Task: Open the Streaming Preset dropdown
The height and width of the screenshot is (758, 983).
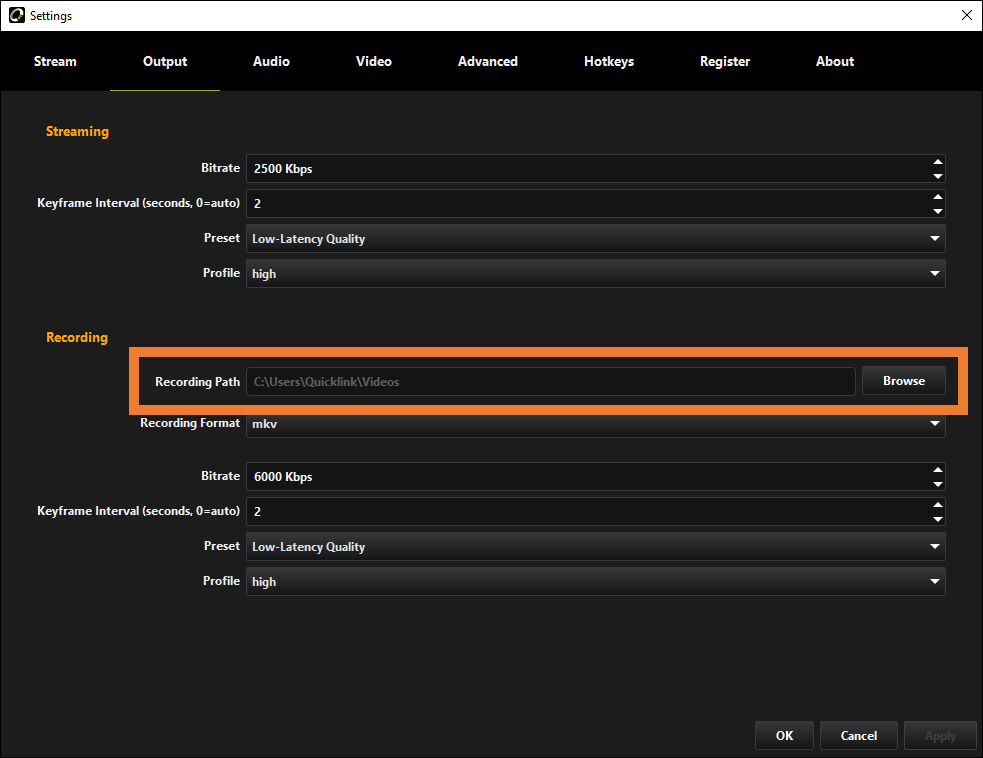Action: (596, 239)
